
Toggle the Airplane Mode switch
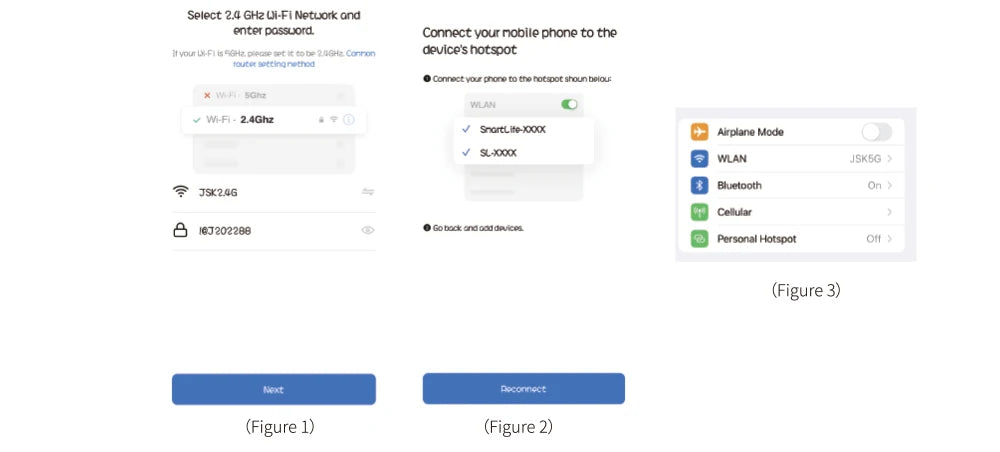[x=876, y=132]
